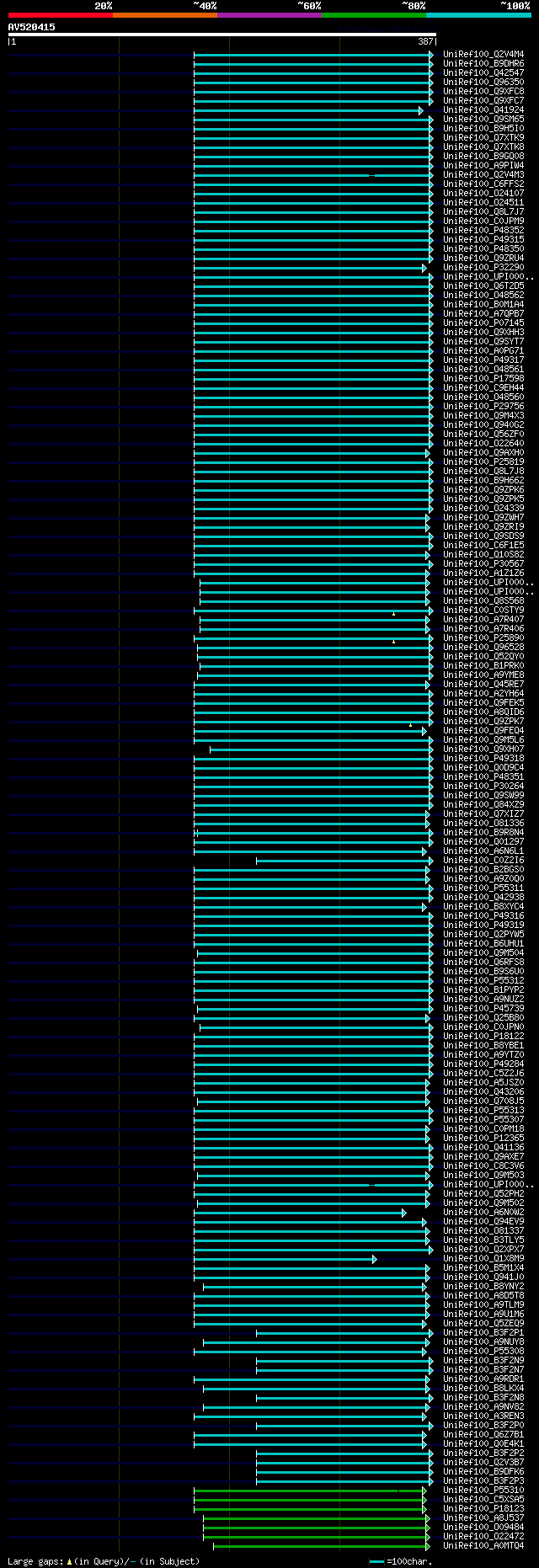This screenshot has height=1568, width=539.
Task: Select label UniRef100_A6N0W2
Action: click(x=483, y=1212)
